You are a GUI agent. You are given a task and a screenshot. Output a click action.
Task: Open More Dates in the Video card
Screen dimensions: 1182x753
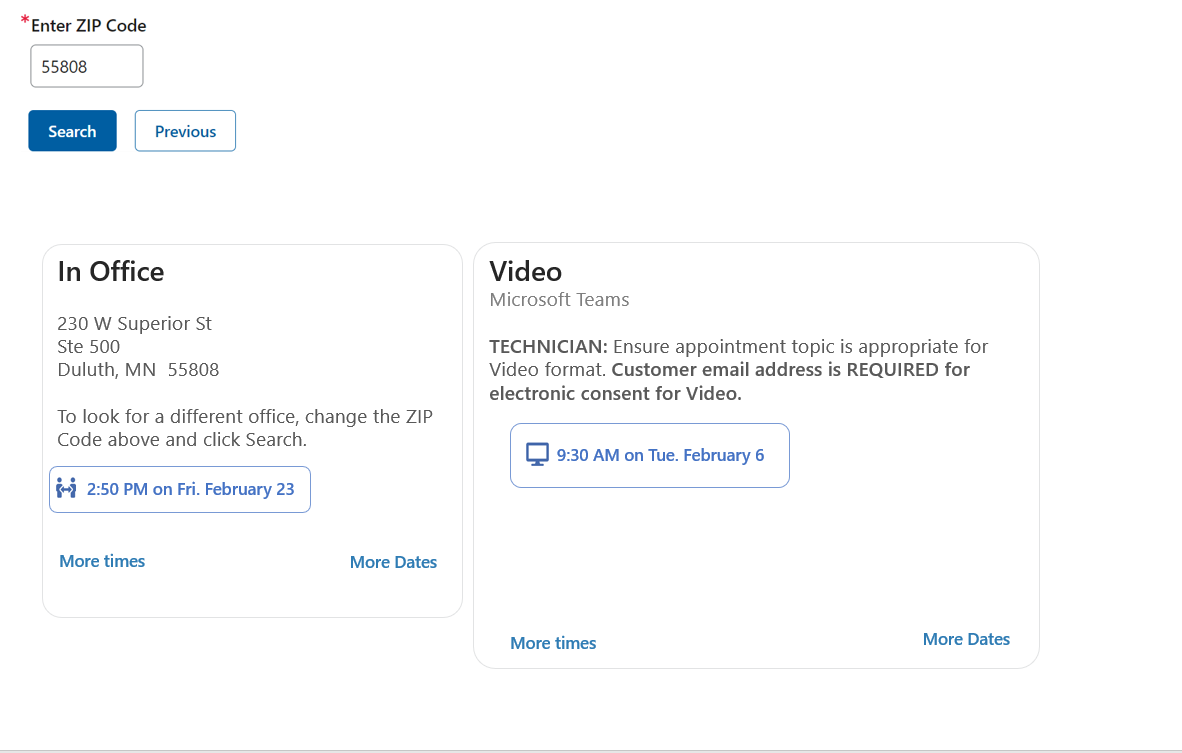[966, 639]
